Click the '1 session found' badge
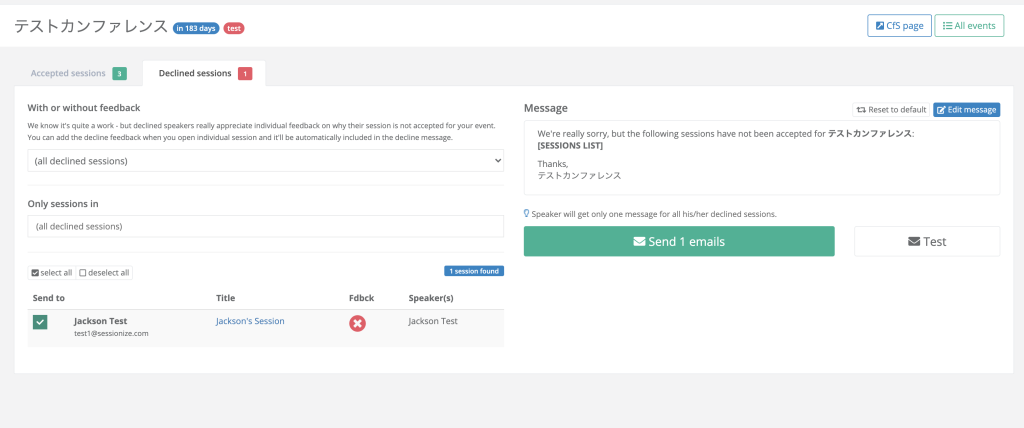The image size is (1024, 428). (474, 270)
